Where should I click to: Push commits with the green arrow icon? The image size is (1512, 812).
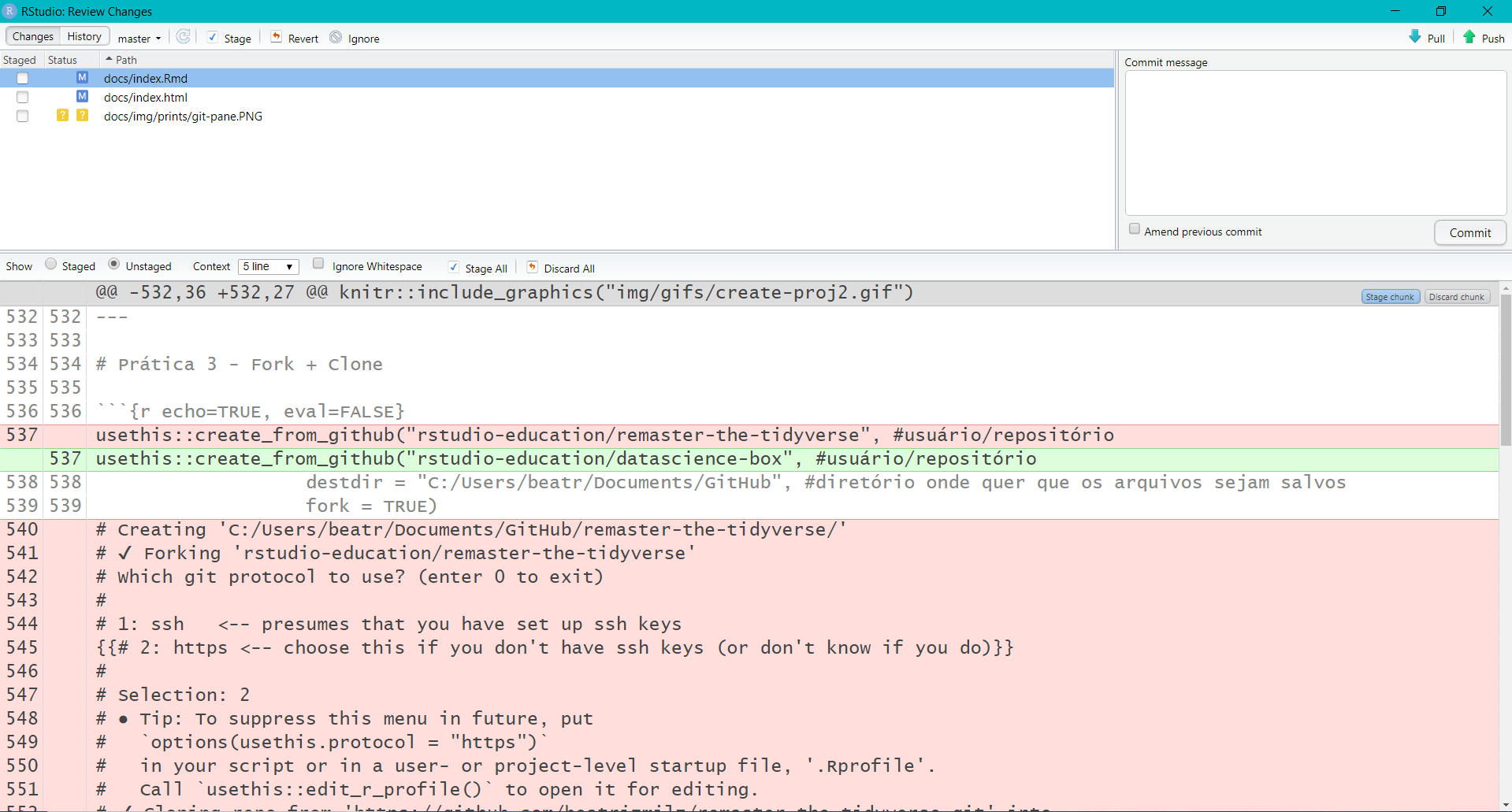tap(1469, 37)
